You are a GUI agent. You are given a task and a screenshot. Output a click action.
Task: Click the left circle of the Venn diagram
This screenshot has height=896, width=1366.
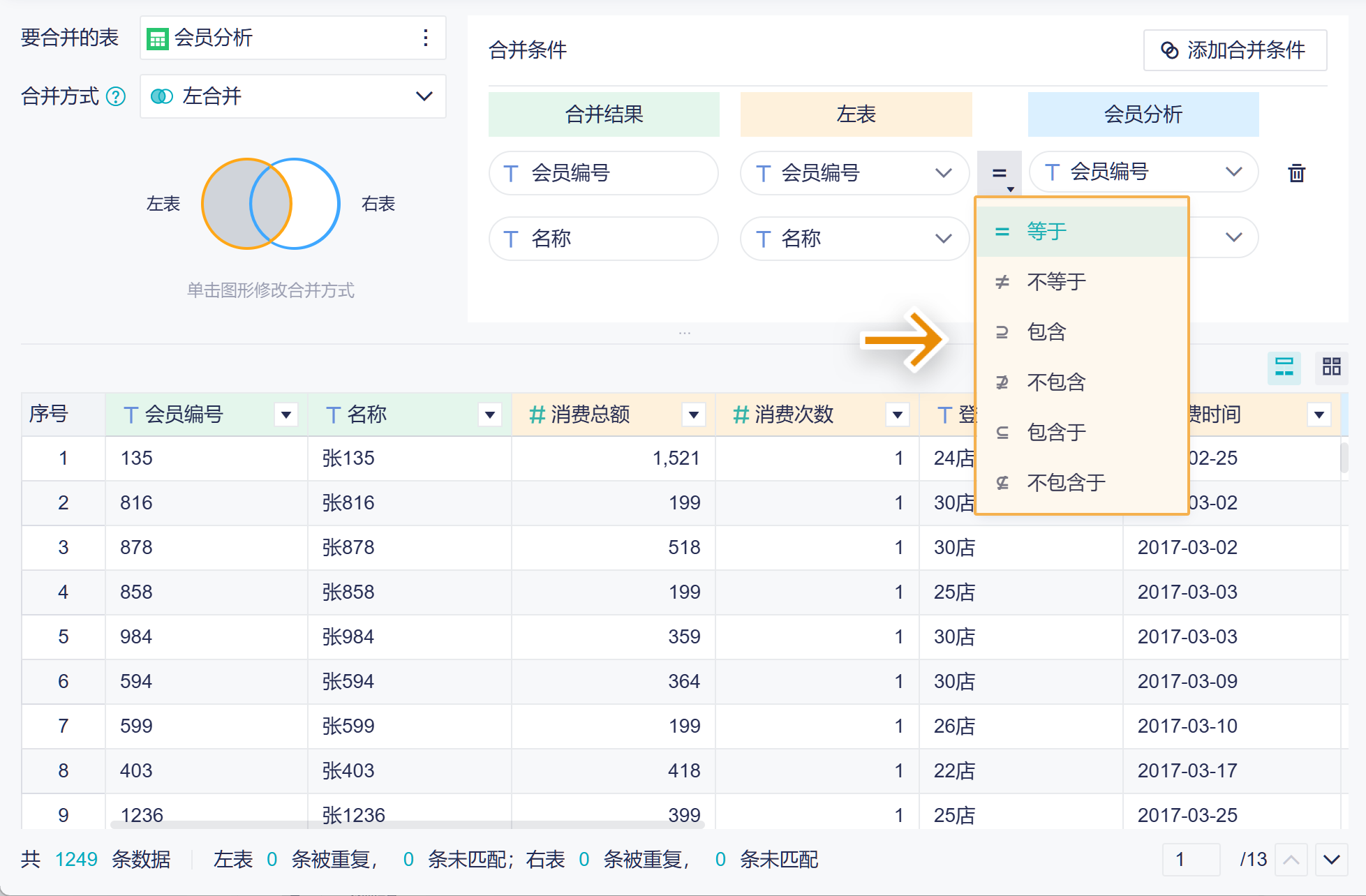(225, 204)
